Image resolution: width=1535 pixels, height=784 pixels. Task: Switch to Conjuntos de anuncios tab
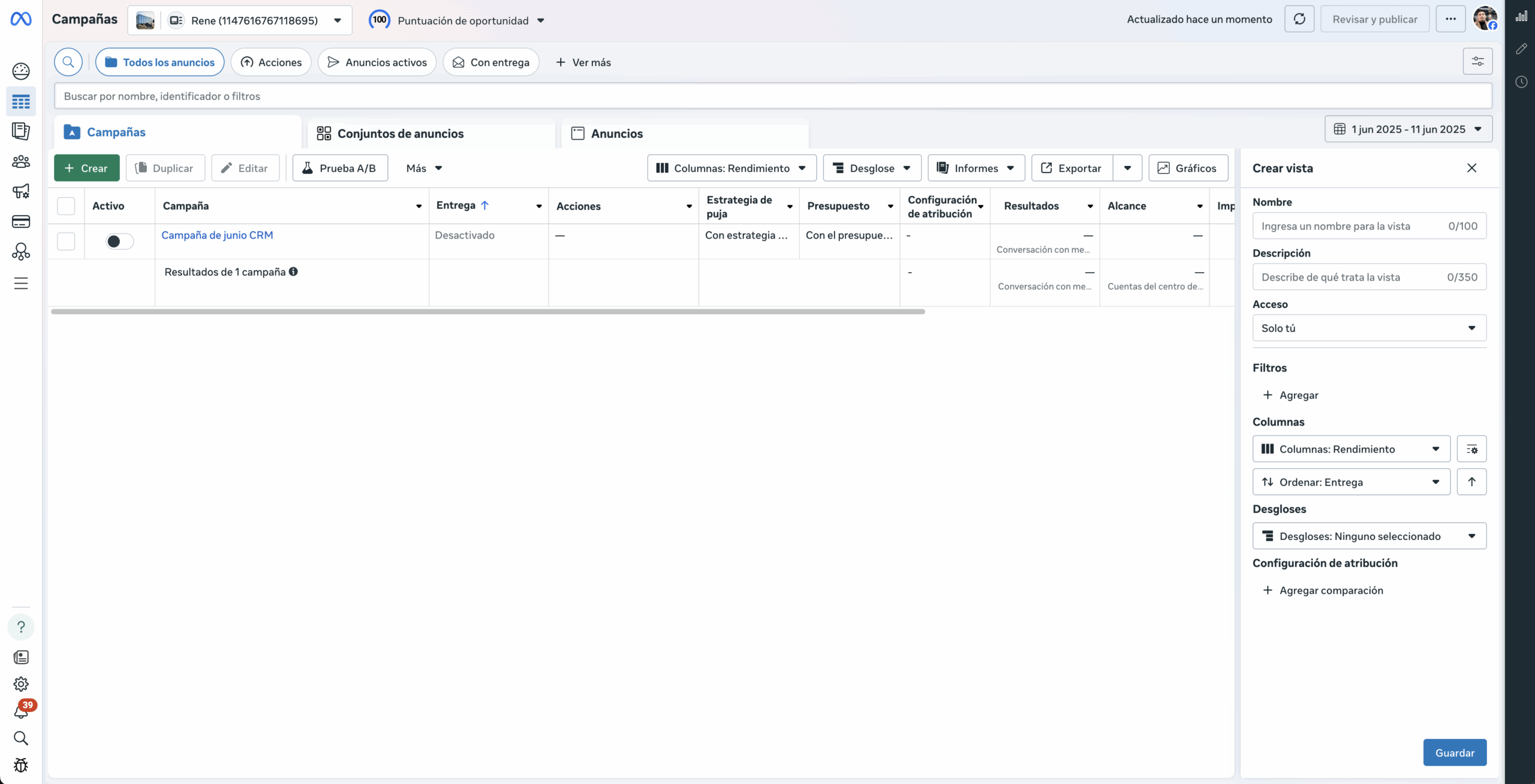pyautogui.click(x=400, y=134)
